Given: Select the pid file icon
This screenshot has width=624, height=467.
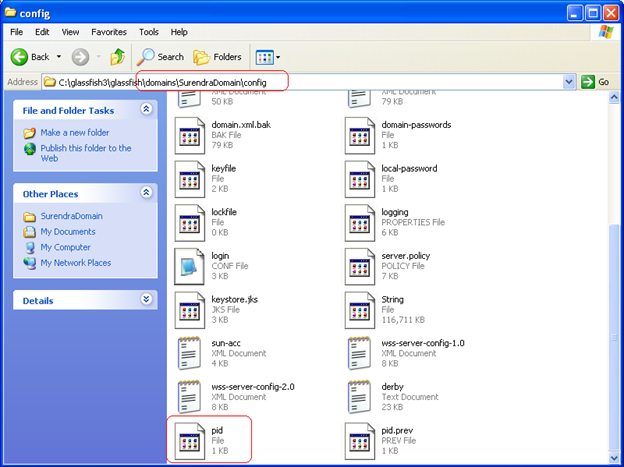Looking at the screenshot, I should (189, 441).
